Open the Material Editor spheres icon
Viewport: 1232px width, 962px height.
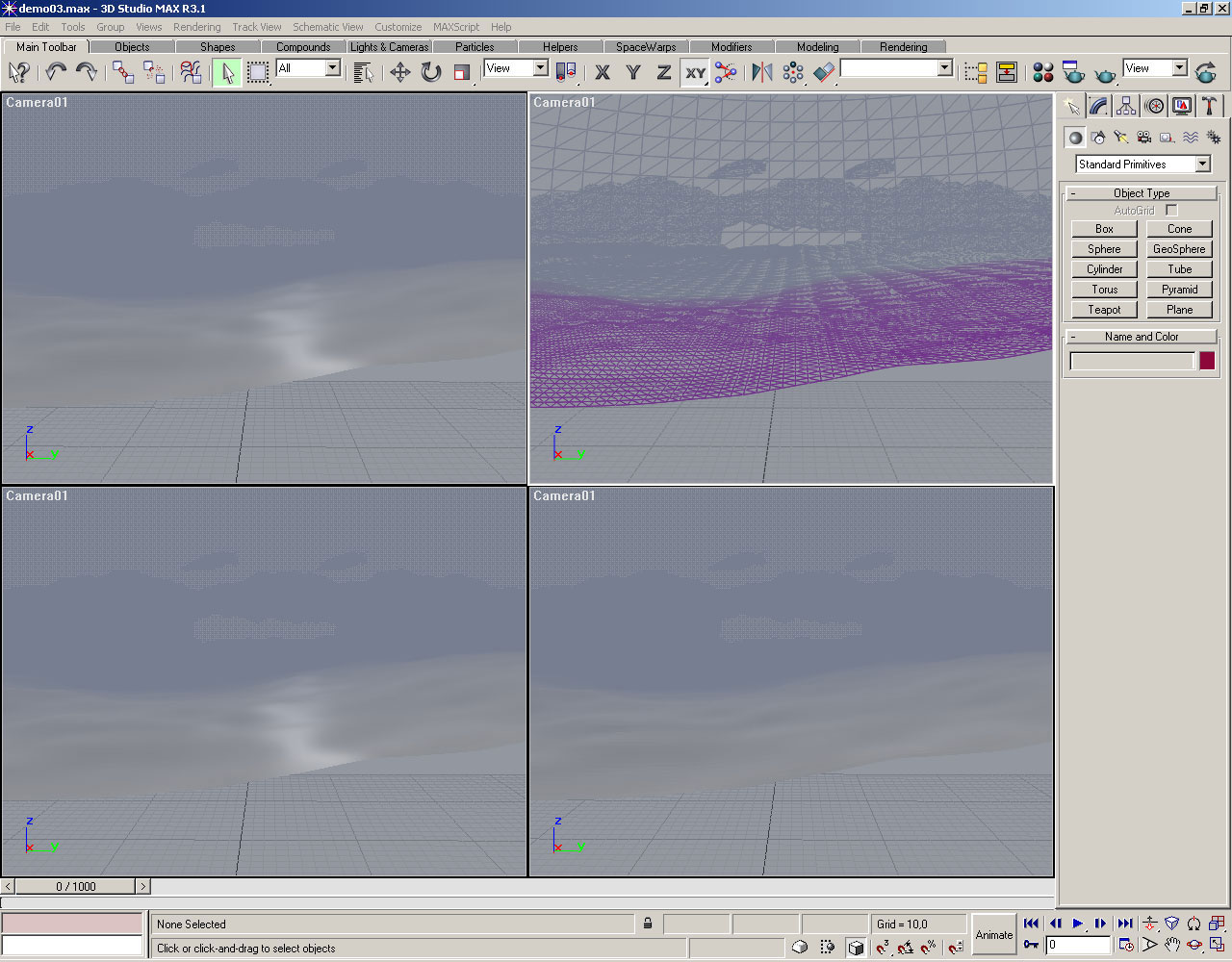[1043, 72]
